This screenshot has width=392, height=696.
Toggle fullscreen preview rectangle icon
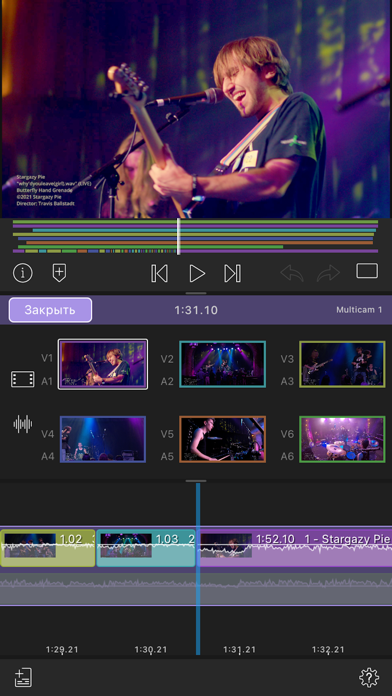coord(367,271)
